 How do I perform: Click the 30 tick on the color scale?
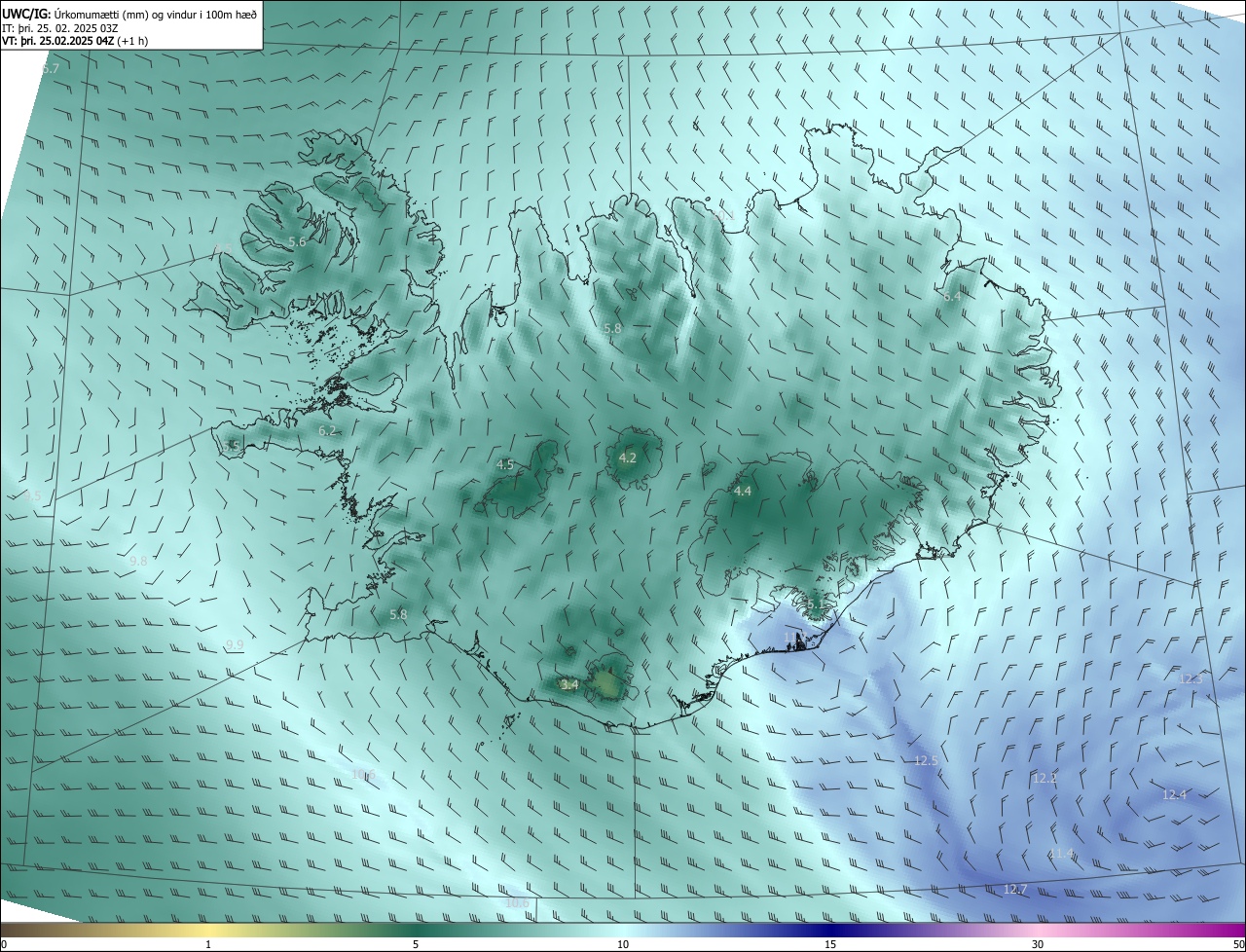tap(1038, 944)
